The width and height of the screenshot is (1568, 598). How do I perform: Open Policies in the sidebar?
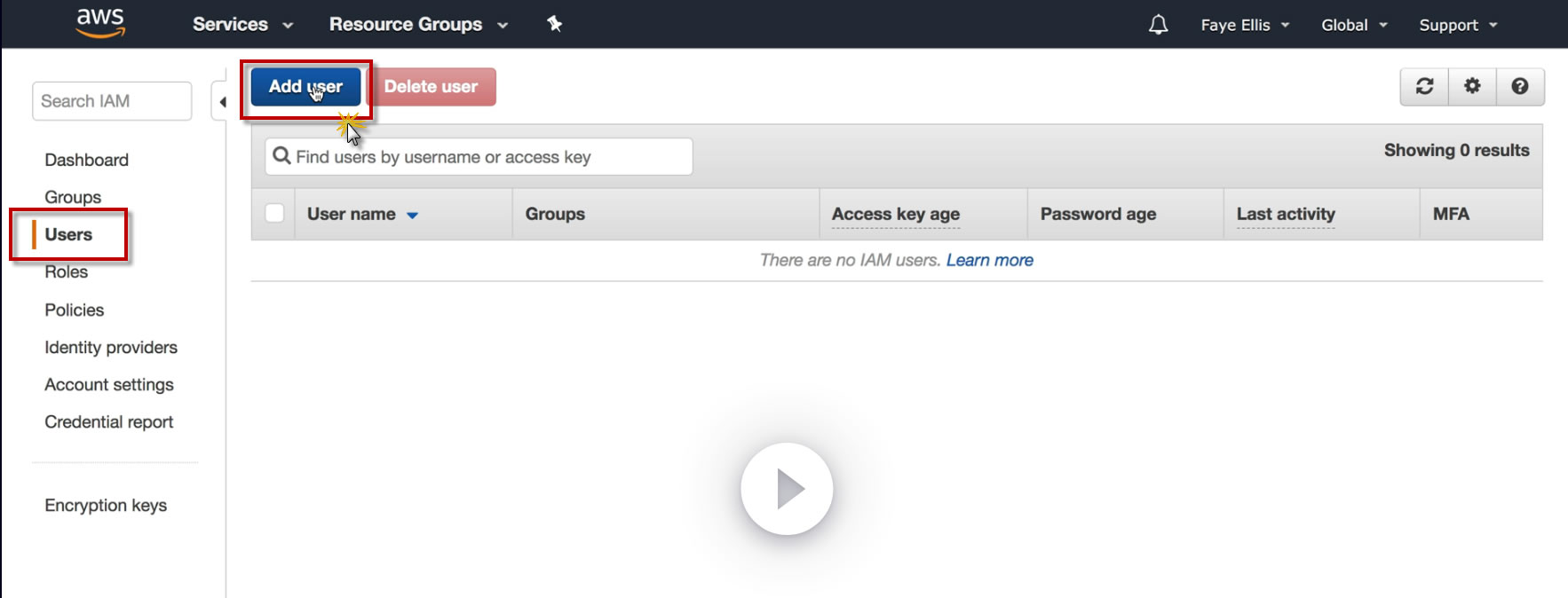pos(75,310)
